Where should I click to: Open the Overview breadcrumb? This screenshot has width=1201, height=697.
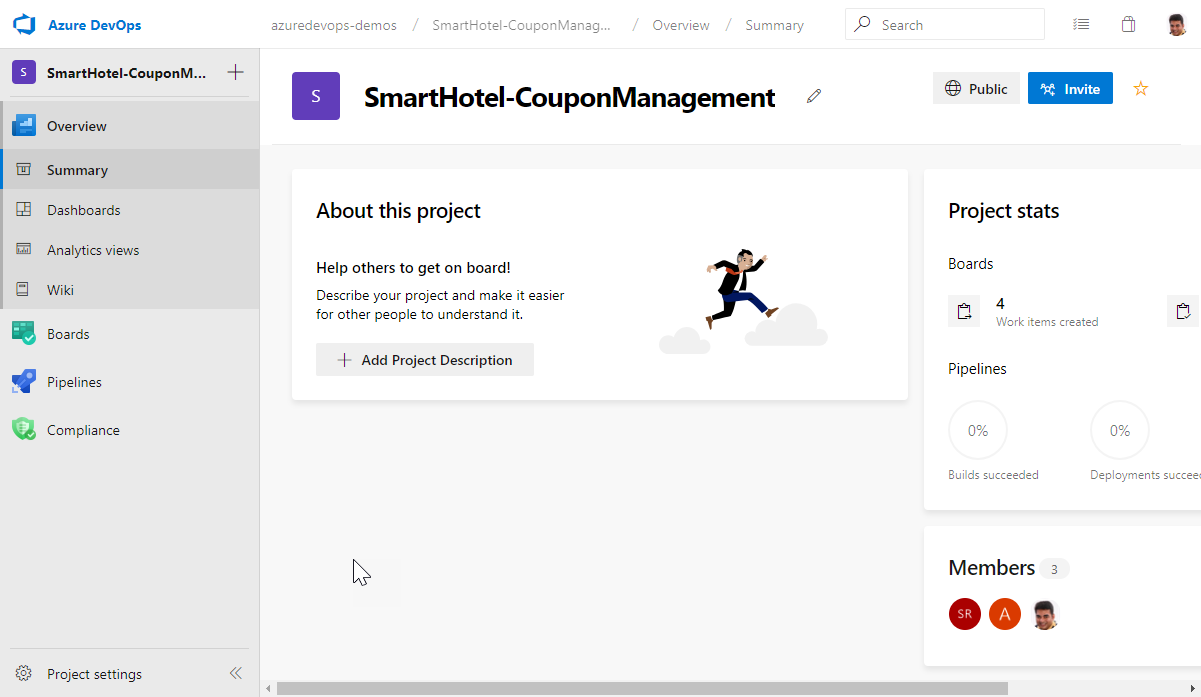click(681, 25)
